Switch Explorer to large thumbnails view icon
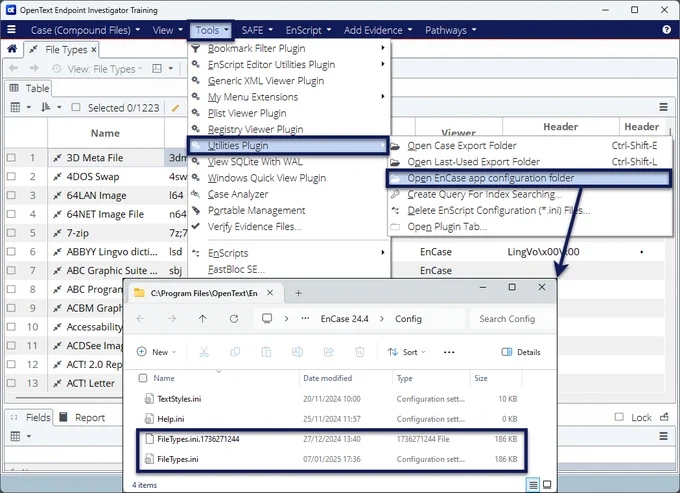Viewport: 680px width, 493px height. [547, 484]
